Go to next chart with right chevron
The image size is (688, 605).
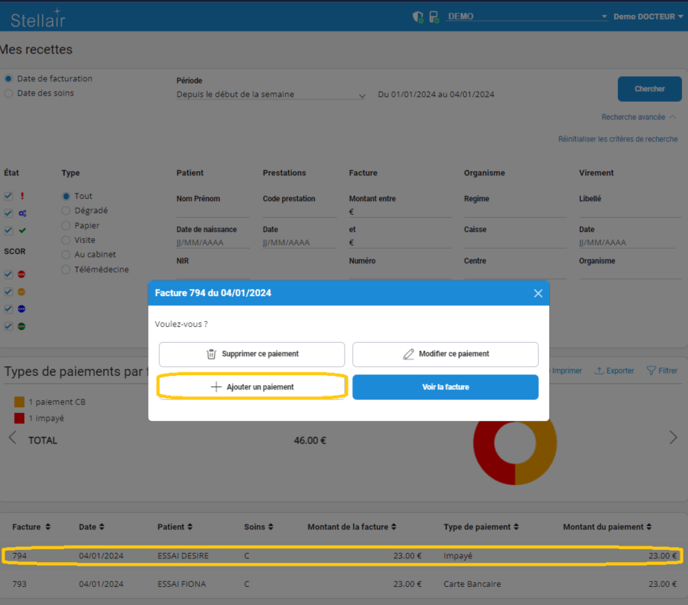pyautogui.click(x=673, y=438)
